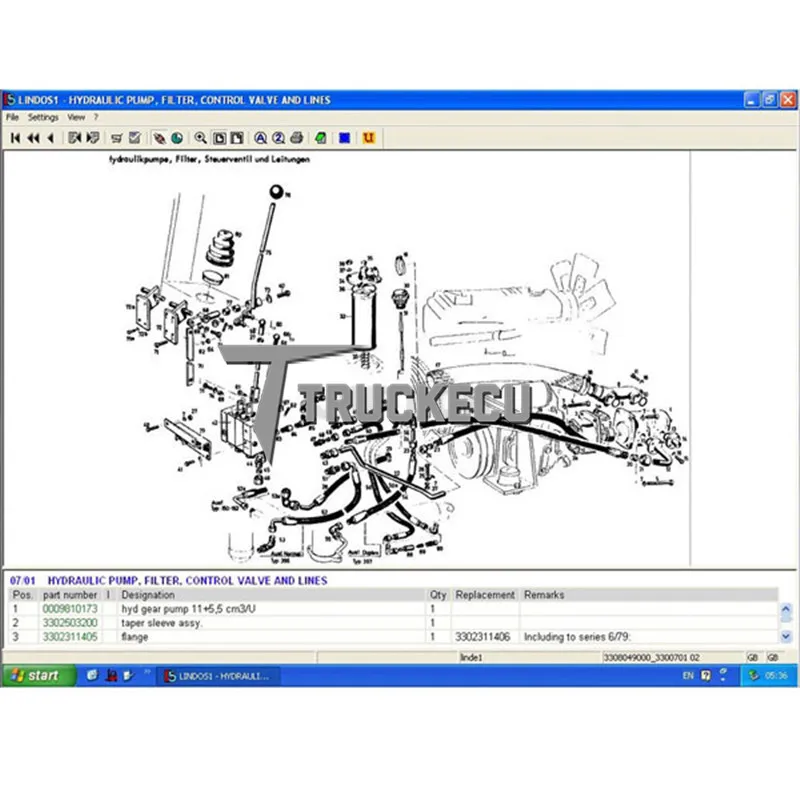Close the LINDOS1 window

[x=788, y=99]
